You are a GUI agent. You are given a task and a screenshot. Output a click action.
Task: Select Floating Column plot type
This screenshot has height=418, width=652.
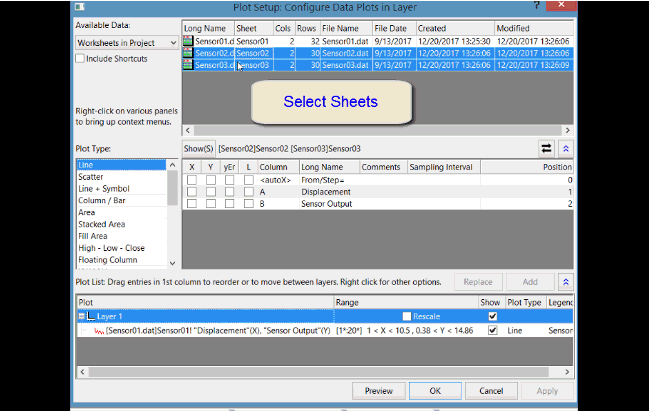(x=121, y=260)
